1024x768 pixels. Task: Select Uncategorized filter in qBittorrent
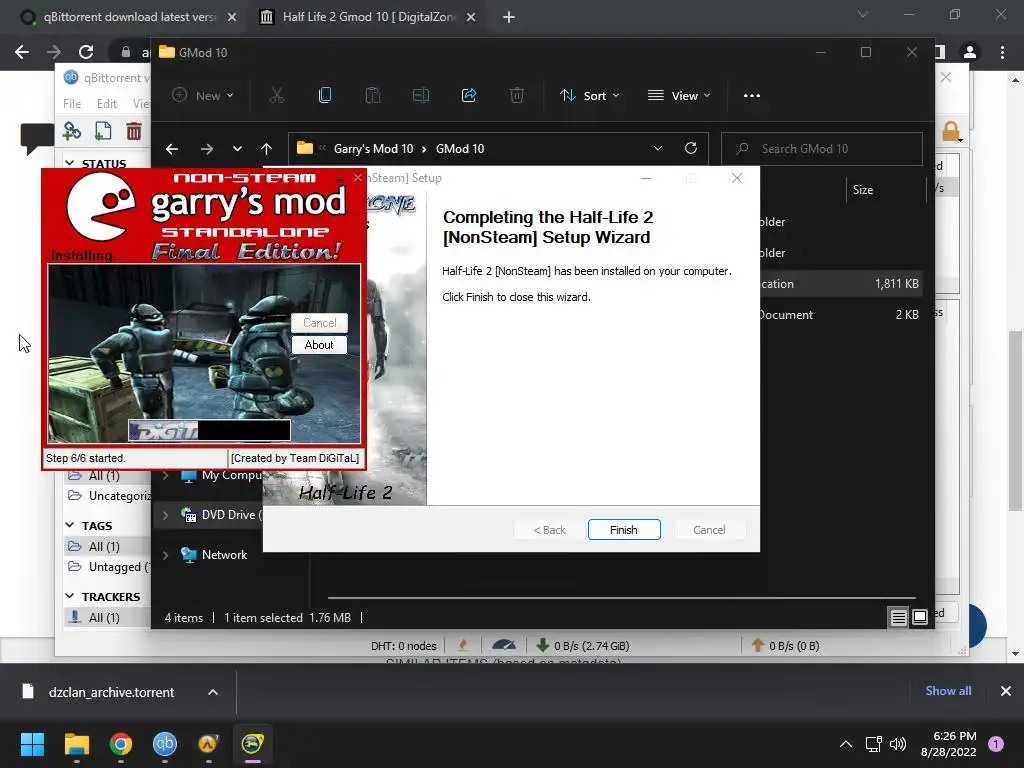[109, 496]
